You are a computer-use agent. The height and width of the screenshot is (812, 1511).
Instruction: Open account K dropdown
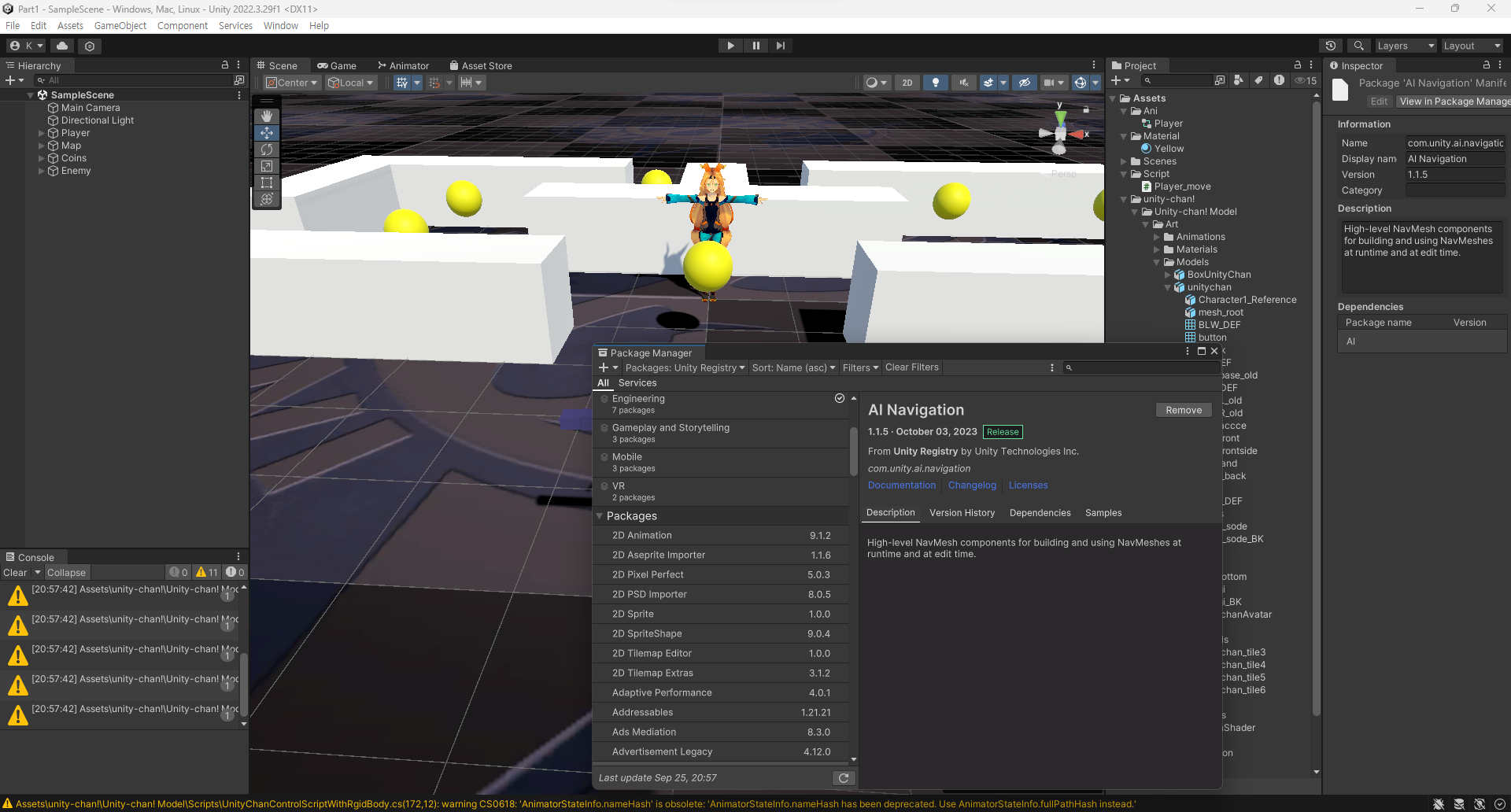pyautogui.click(x=27, y=46)
